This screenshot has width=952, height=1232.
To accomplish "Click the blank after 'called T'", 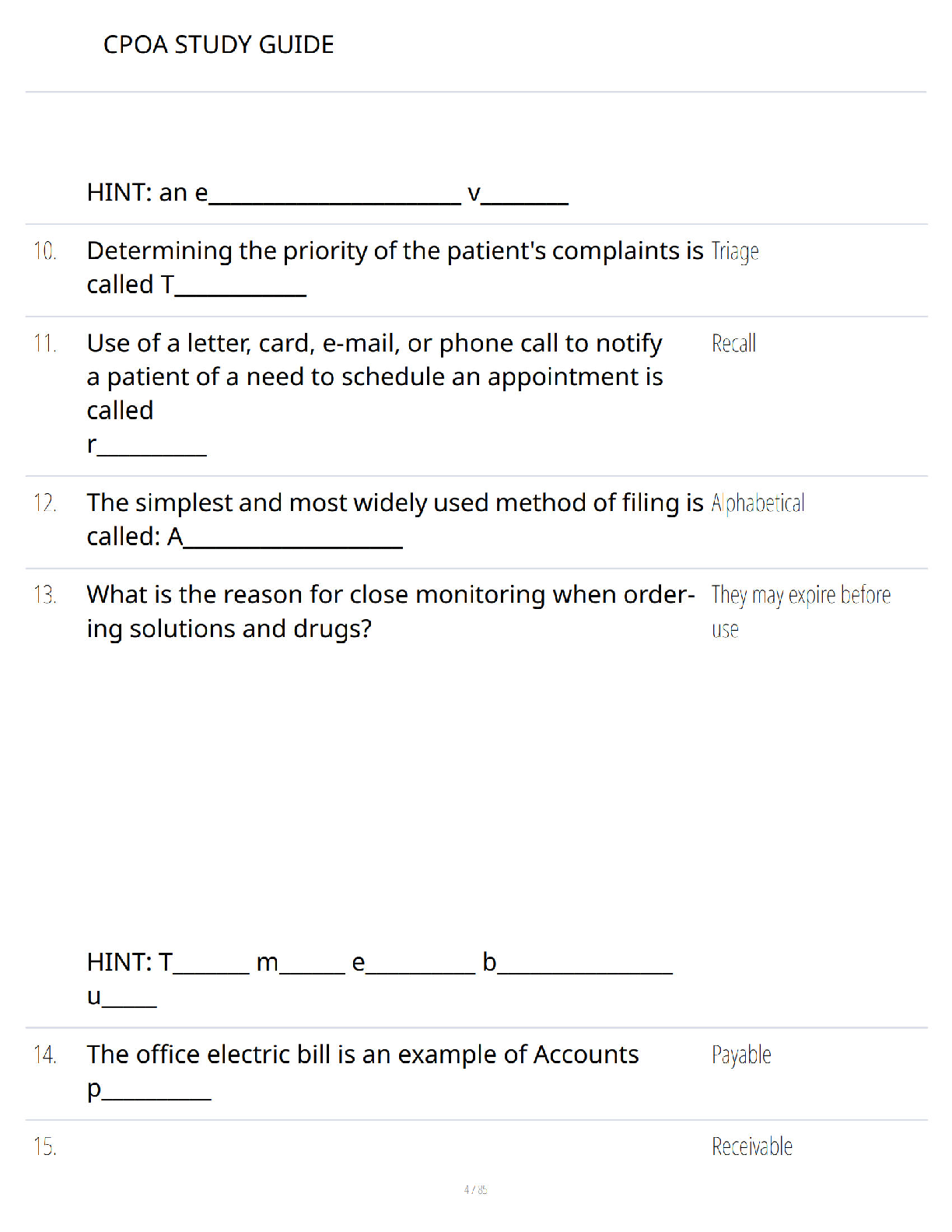I will point(240,294).
